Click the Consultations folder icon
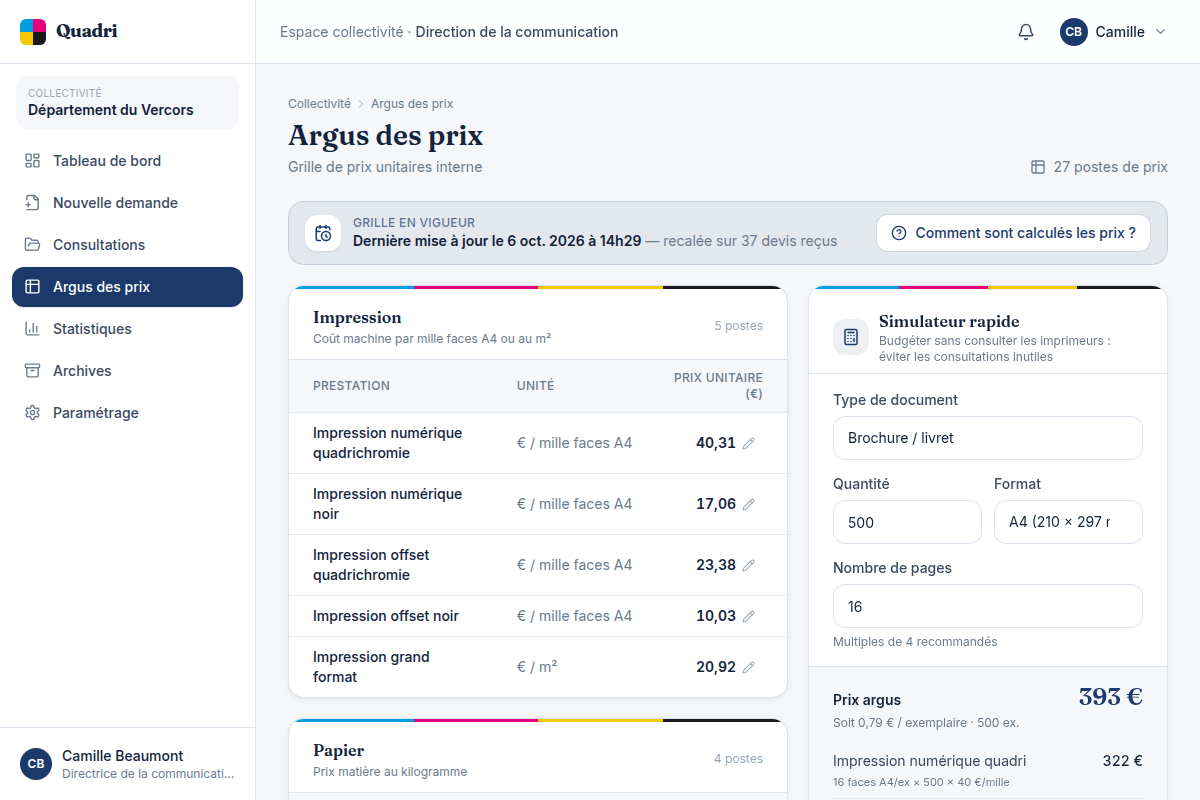The image size is (1200, 800). pyautogui.click(x=33, y=245)
